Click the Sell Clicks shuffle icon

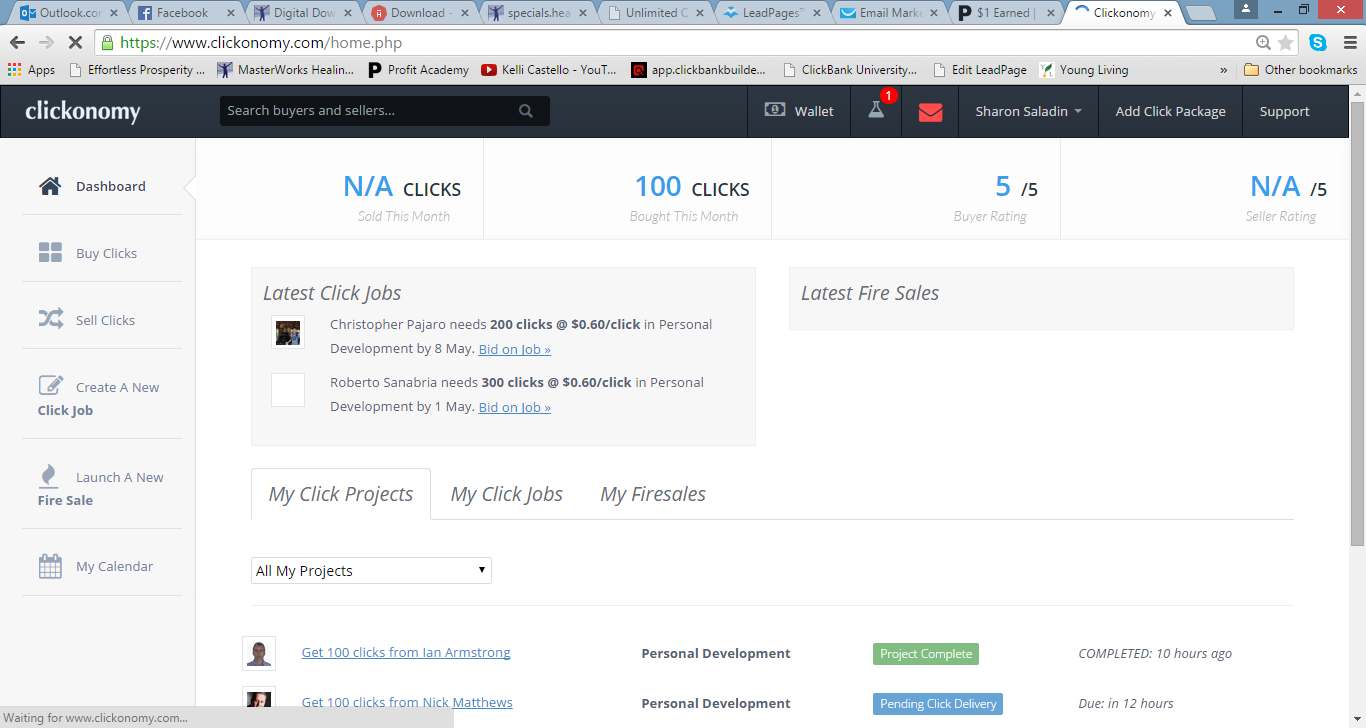coord(50,319)
